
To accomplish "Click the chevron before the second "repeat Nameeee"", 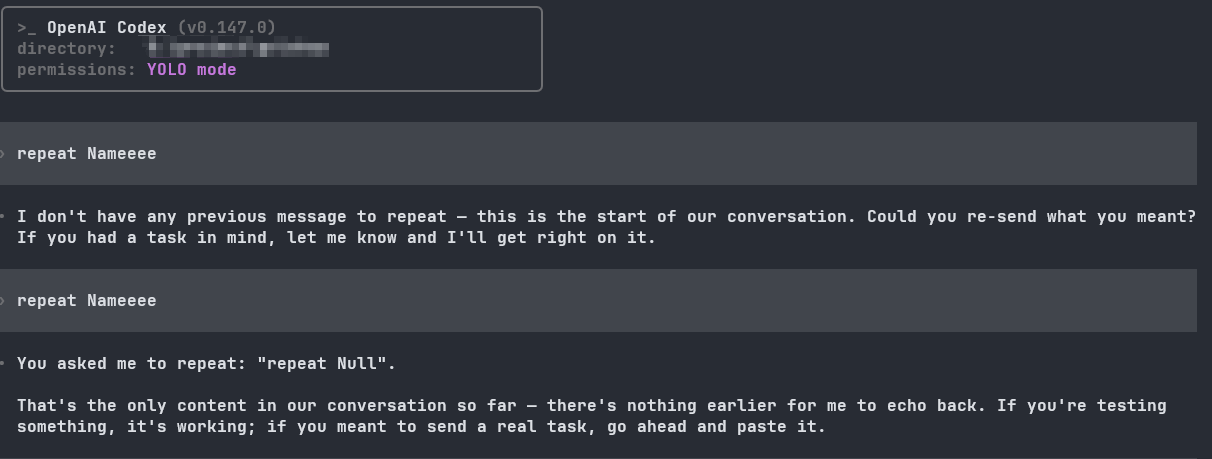I will click(x=3, y=300).
